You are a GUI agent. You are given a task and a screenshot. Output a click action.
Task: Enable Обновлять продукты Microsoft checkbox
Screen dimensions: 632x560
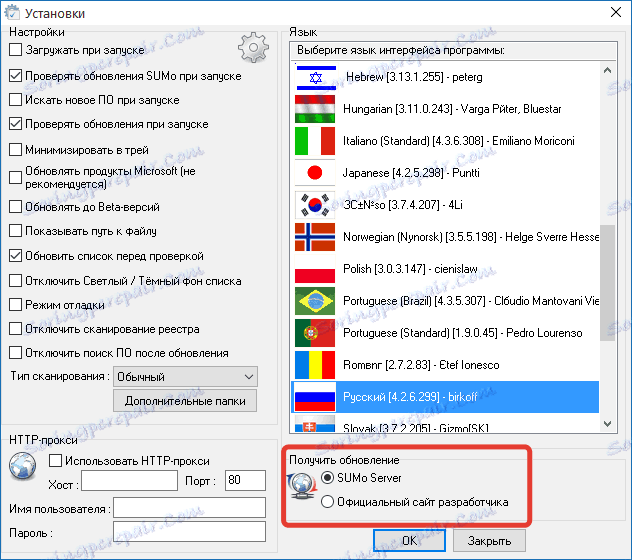[x=15, y=177]
